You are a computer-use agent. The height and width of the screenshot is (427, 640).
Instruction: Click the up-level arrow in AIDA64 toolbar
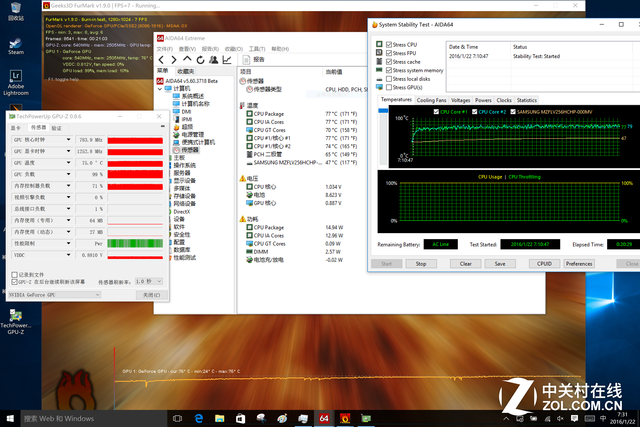pyautogui.click(x=187, y=59)
